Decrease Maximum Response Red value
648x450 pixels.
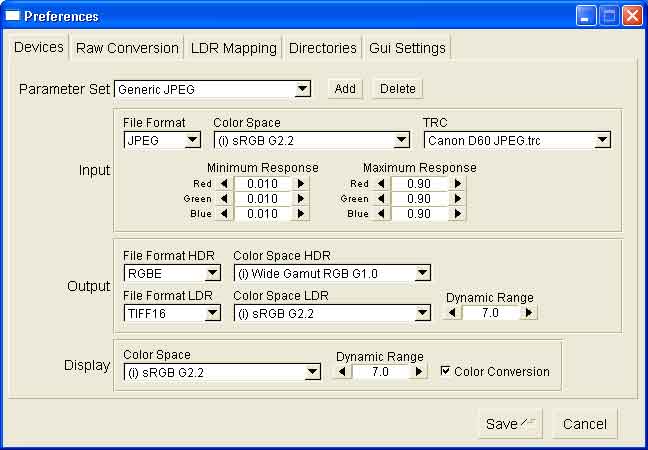click(381, 183)
